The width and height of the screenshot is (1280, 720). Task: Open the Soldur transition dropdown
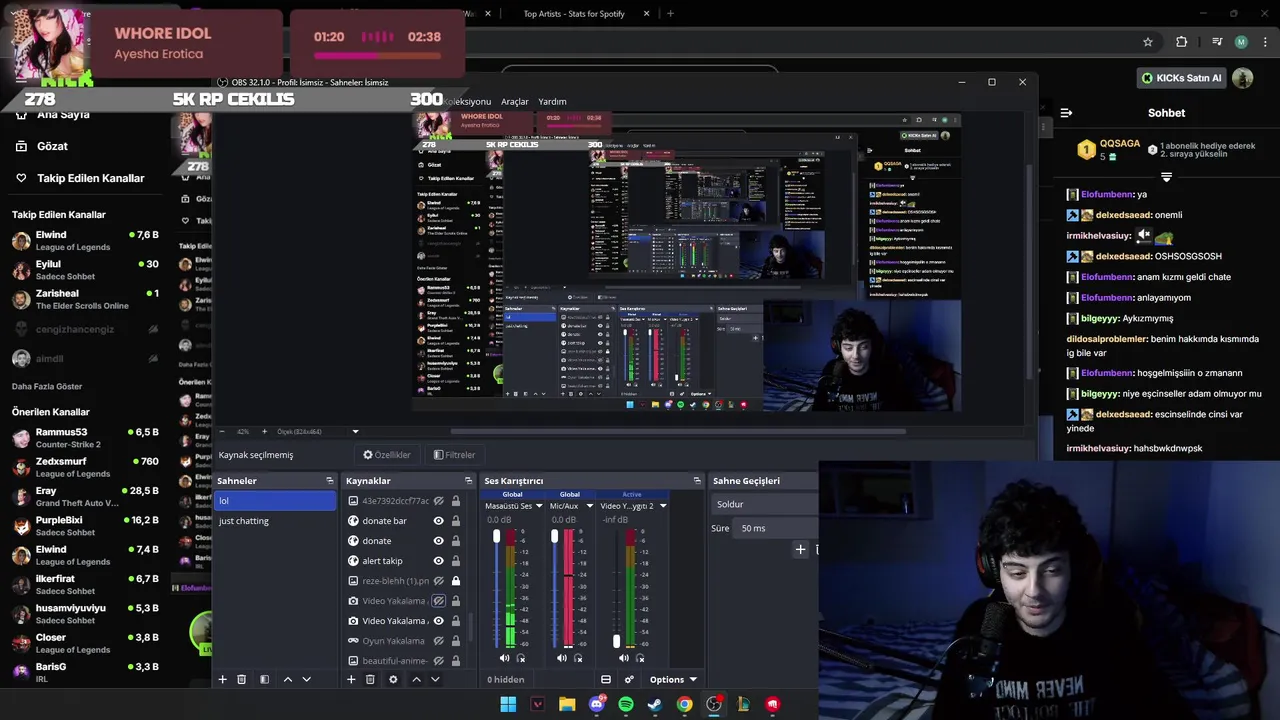766,505
